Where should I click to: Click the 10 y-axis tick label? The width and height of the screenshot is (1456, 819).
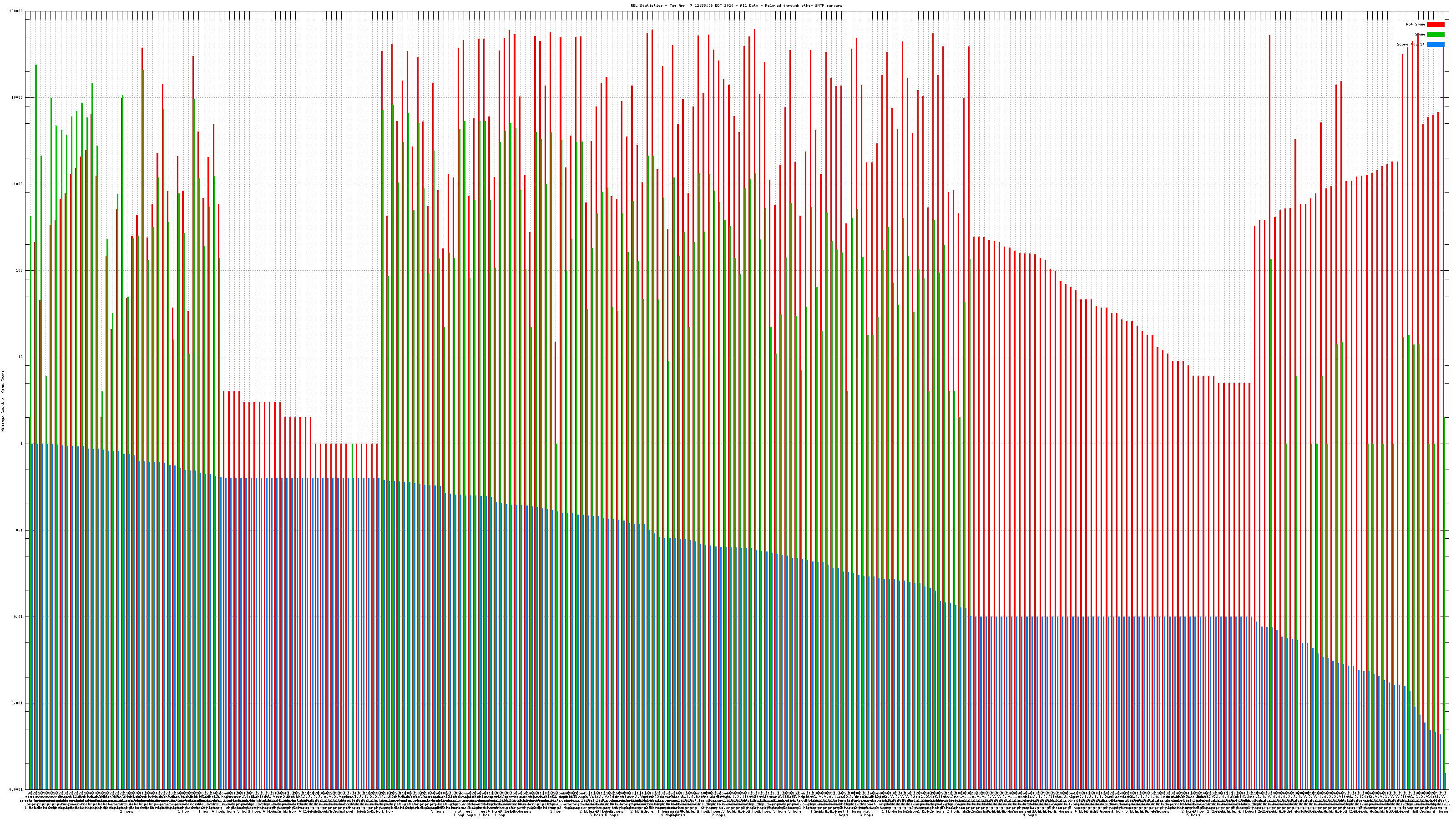(20, 357)
